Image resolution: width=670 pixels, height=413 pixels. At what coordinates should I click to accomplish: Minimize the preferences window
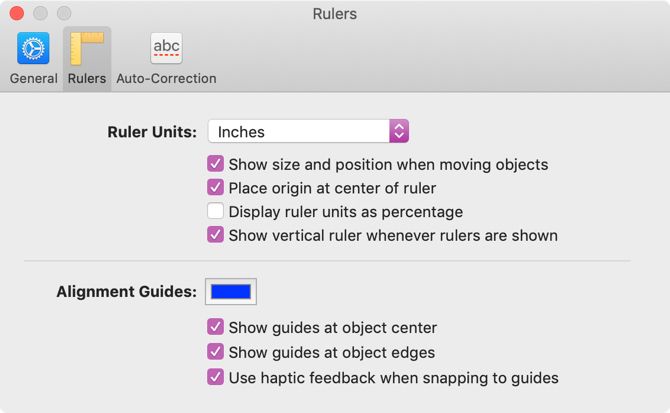41,14
